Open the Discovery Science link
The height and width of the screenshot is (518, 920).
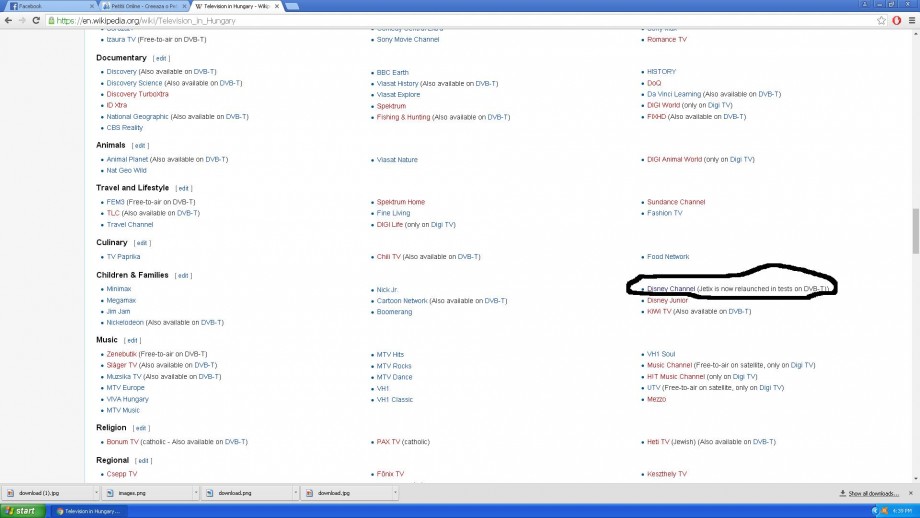click(x=134, y=83)
